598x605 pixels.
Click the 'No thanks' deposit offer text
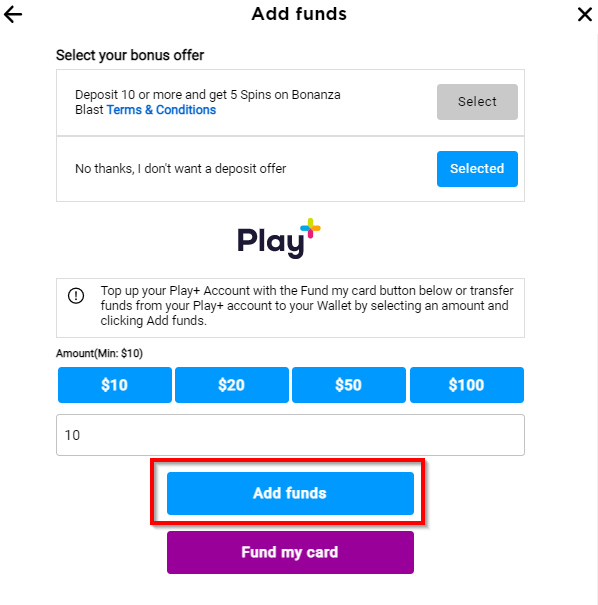pos(181,169)
